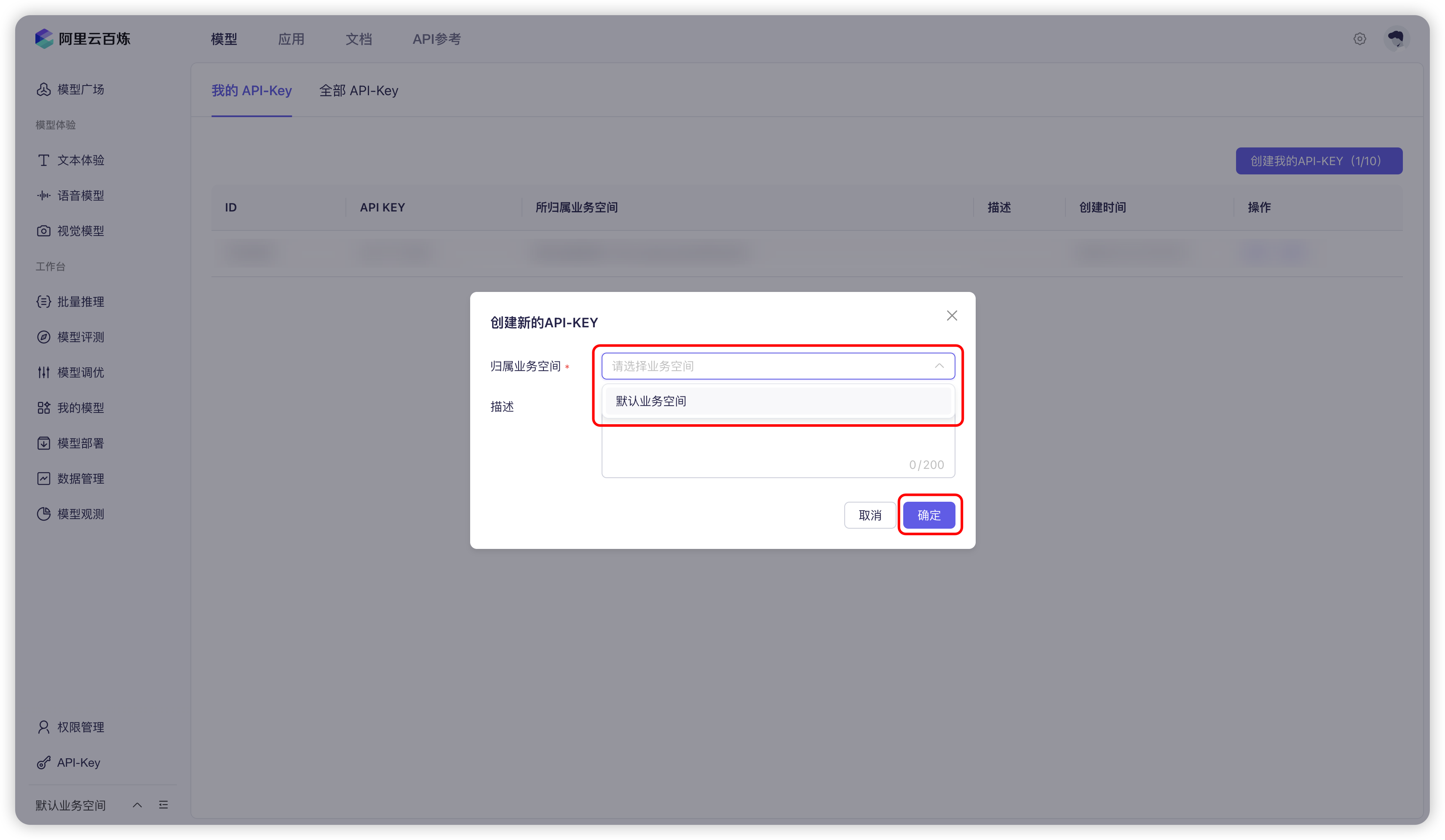Viewport: 1445px width, 840px height.
Task: Collapse the sidebar with the menu-fold icon
Action: [163, 805]
